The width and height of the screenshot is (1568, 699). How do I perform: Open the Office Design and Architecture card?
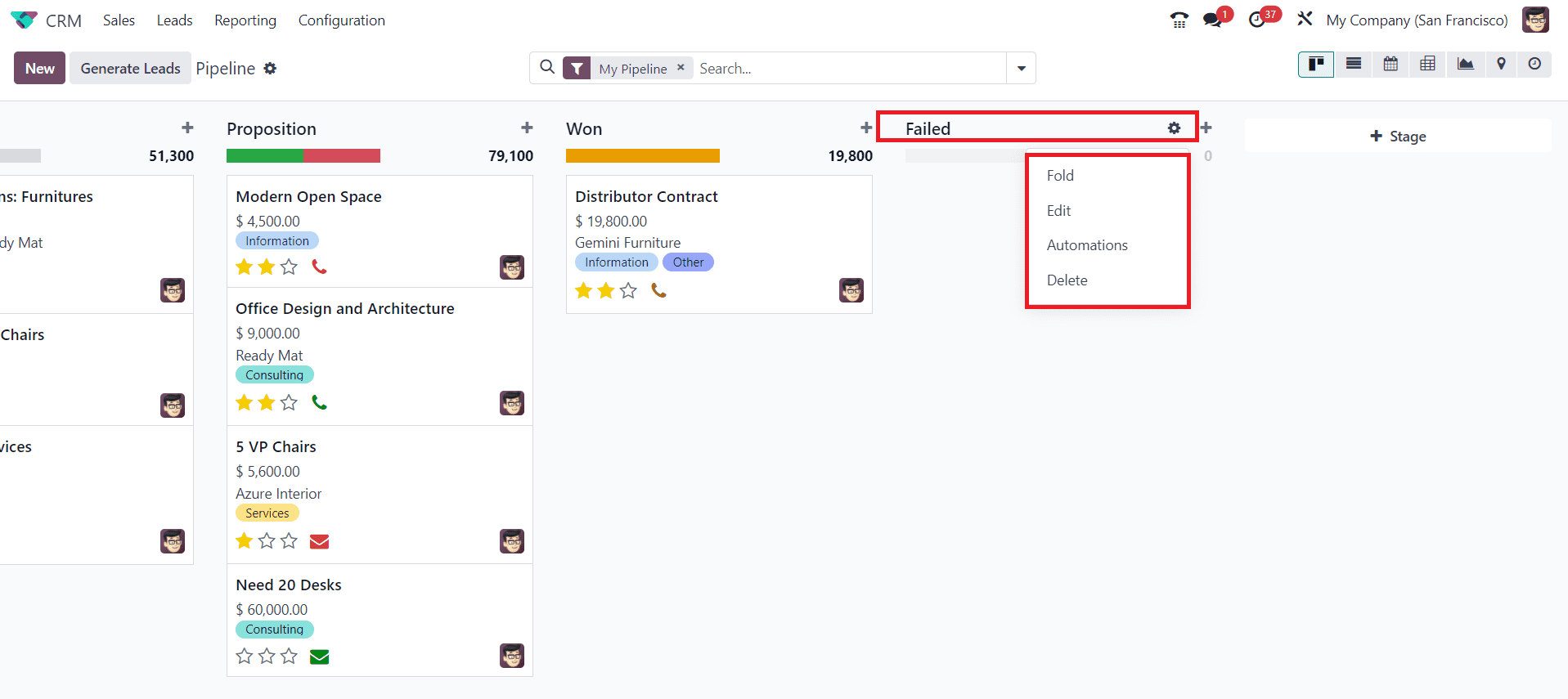(x=380, y=356)
